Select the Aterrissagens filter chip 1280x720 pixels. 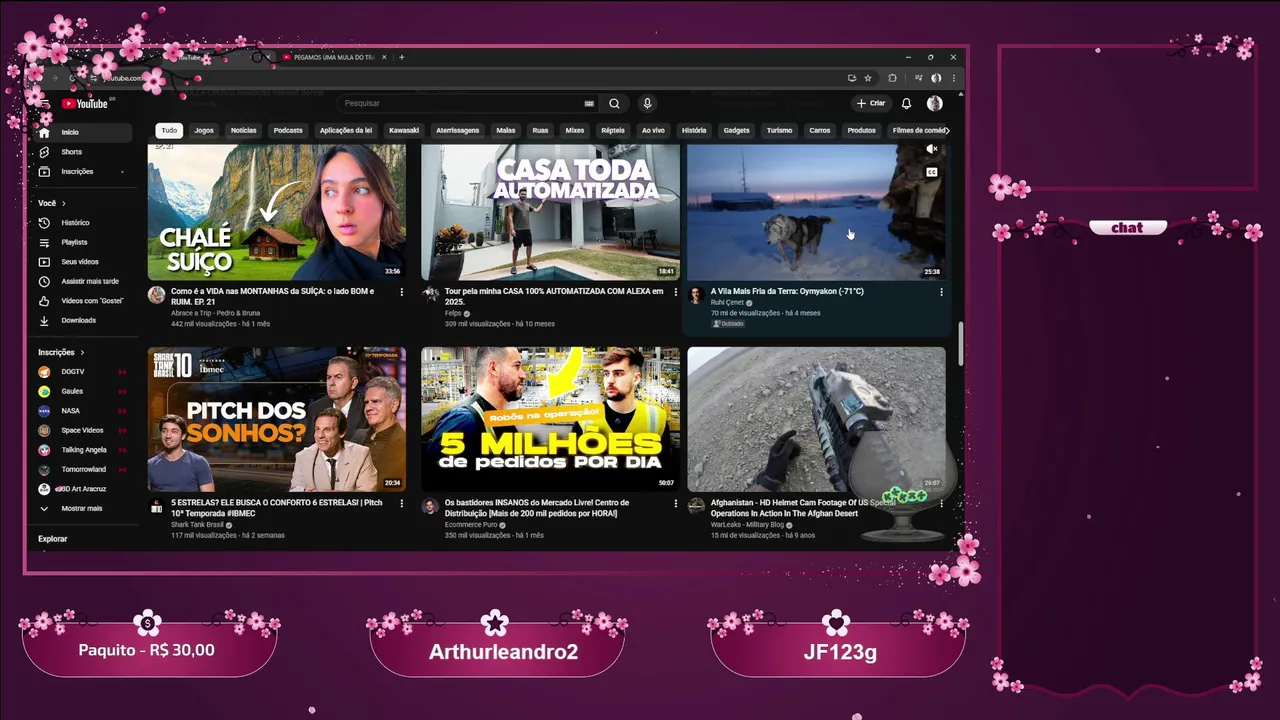point(458,130)
